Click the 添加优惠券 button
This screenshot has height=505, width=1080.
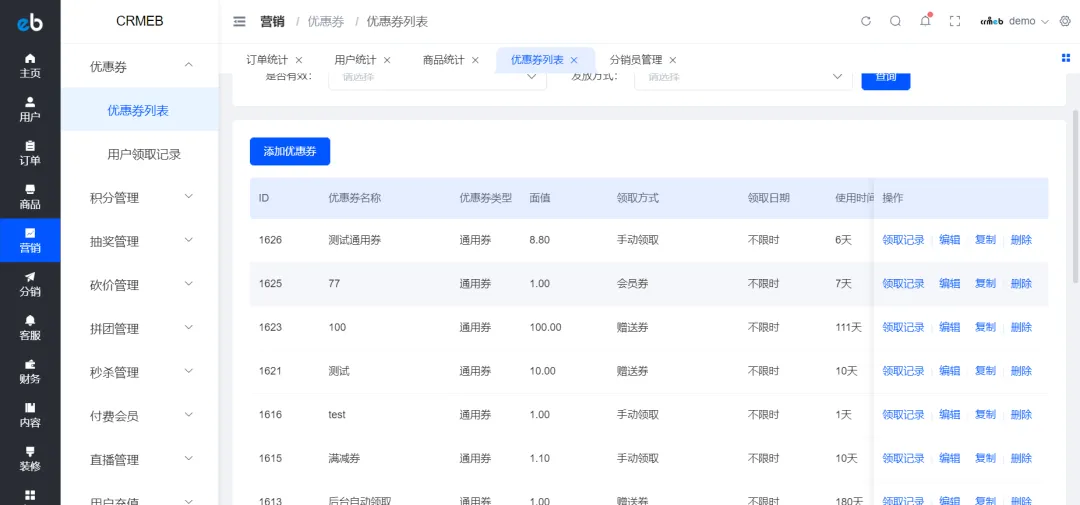(289, 151)
